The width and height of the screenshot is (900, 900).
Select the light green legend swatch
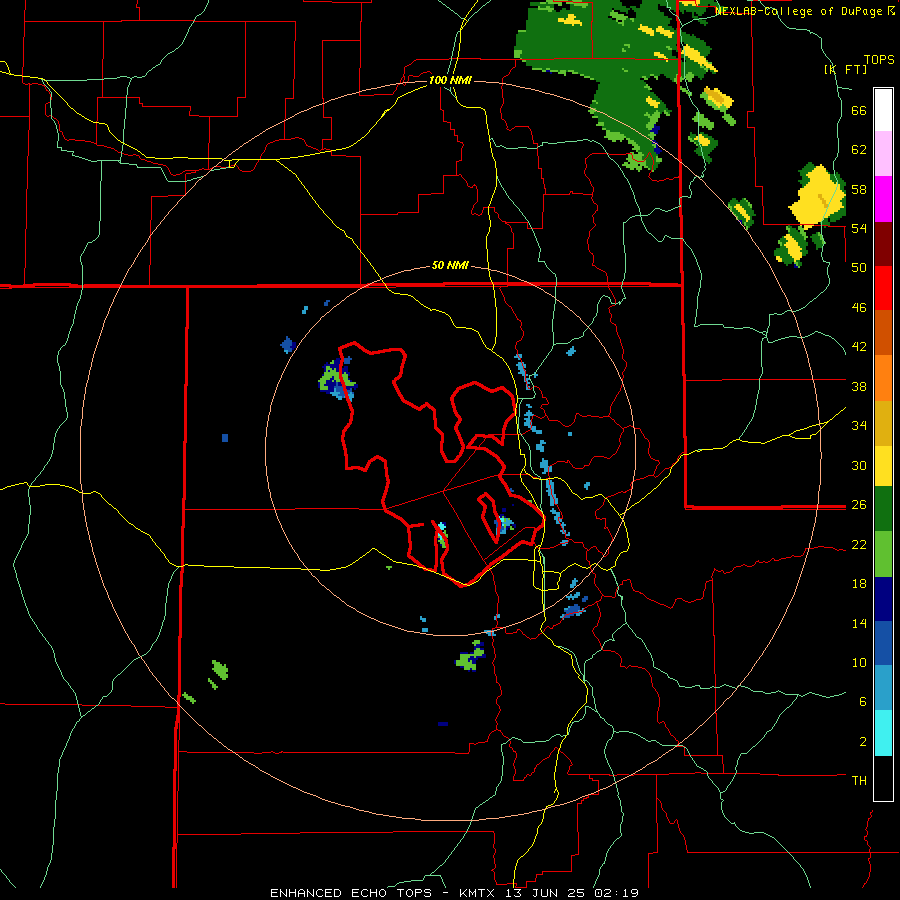point(883,554)
